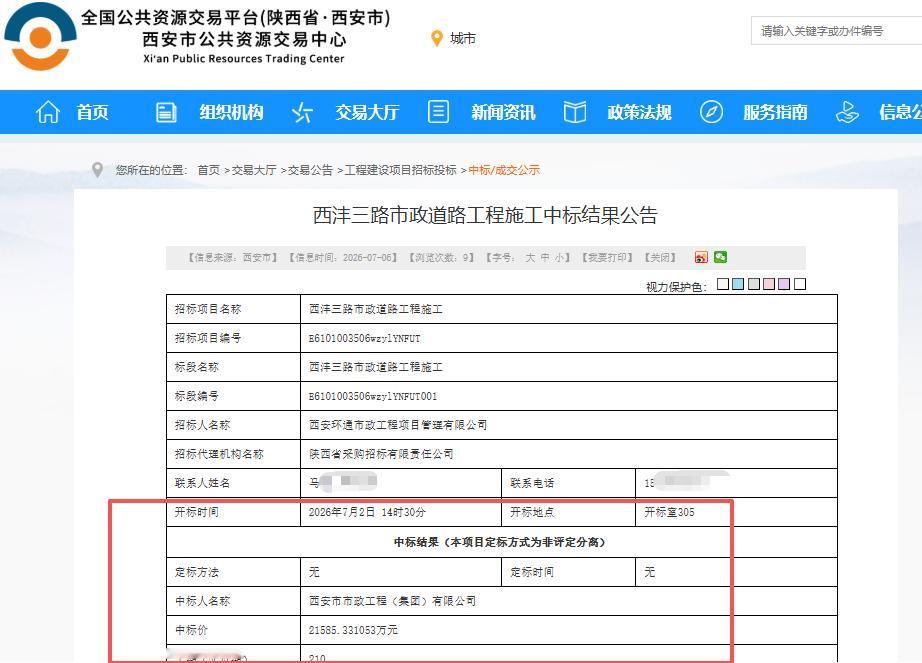922x663 pixels.
Task: Pick the white eye-protection color swatch
Action: (800, 284)
